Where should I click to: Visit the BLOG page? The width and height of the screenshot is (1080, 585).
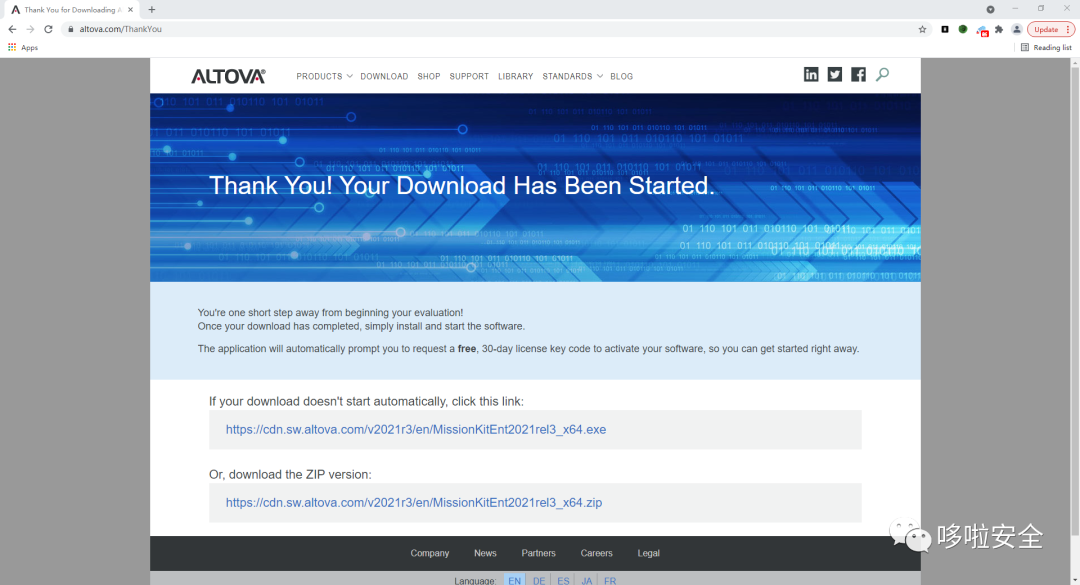coord(621,76)
